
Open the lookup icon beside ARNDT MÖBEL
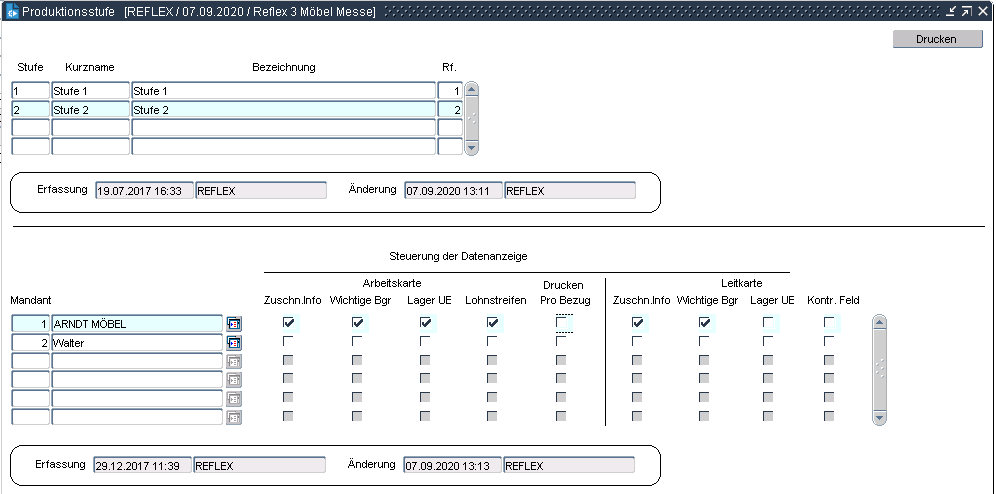(x=234, y=323)
